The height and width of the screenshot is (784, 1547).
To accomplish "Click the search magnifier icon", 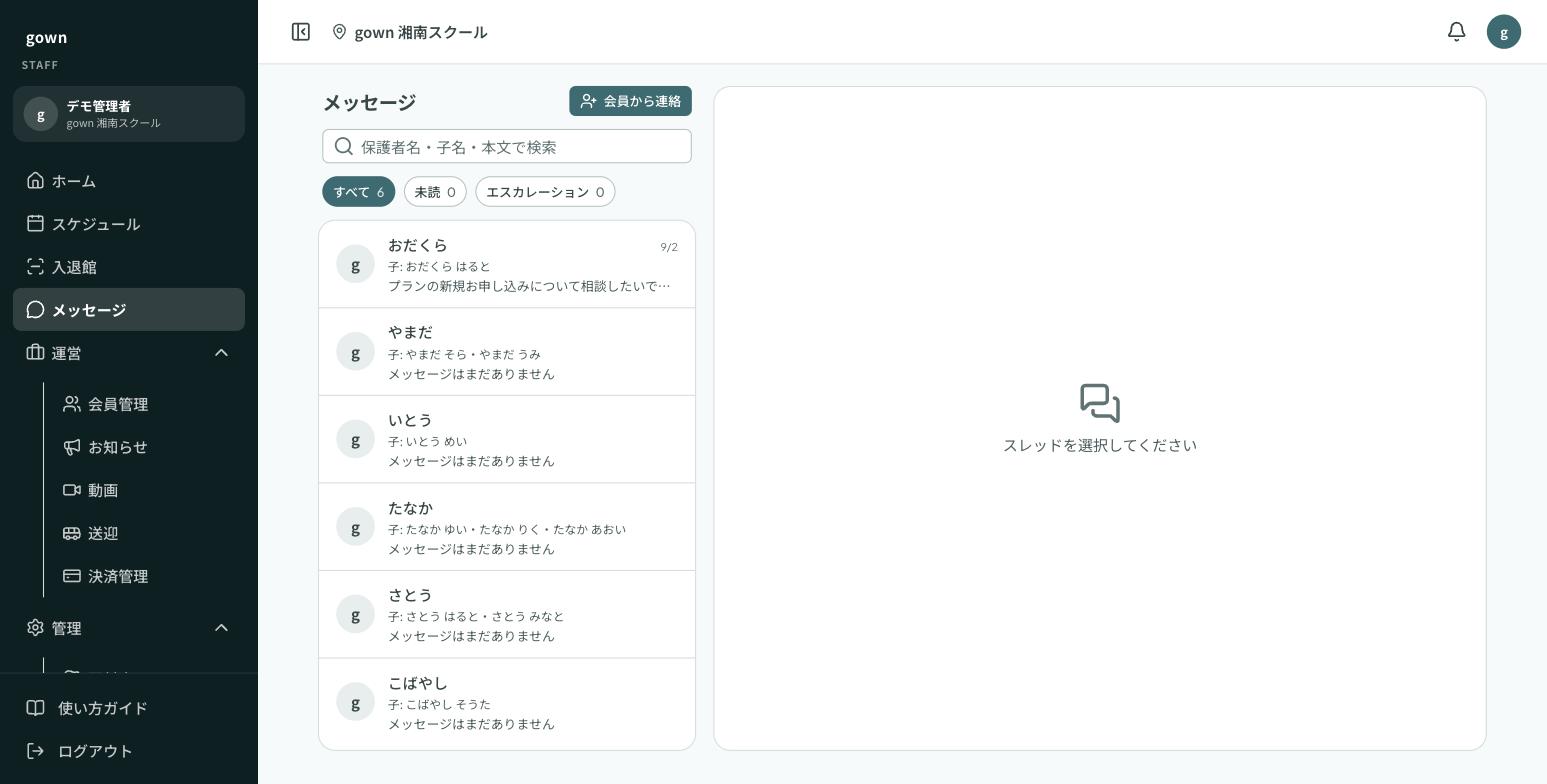I will (x=344, y=147).
